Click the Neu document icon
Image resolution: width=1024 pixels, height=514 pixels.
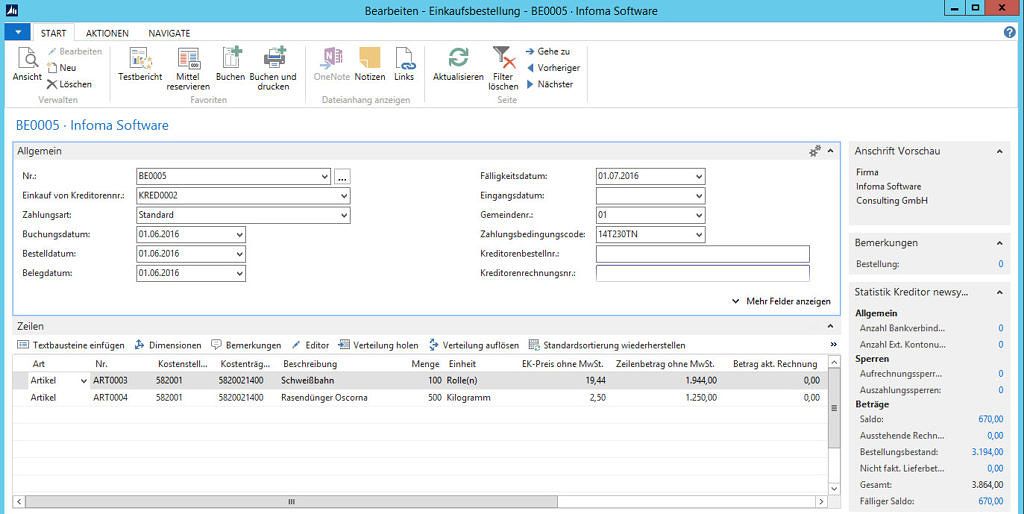52,67
